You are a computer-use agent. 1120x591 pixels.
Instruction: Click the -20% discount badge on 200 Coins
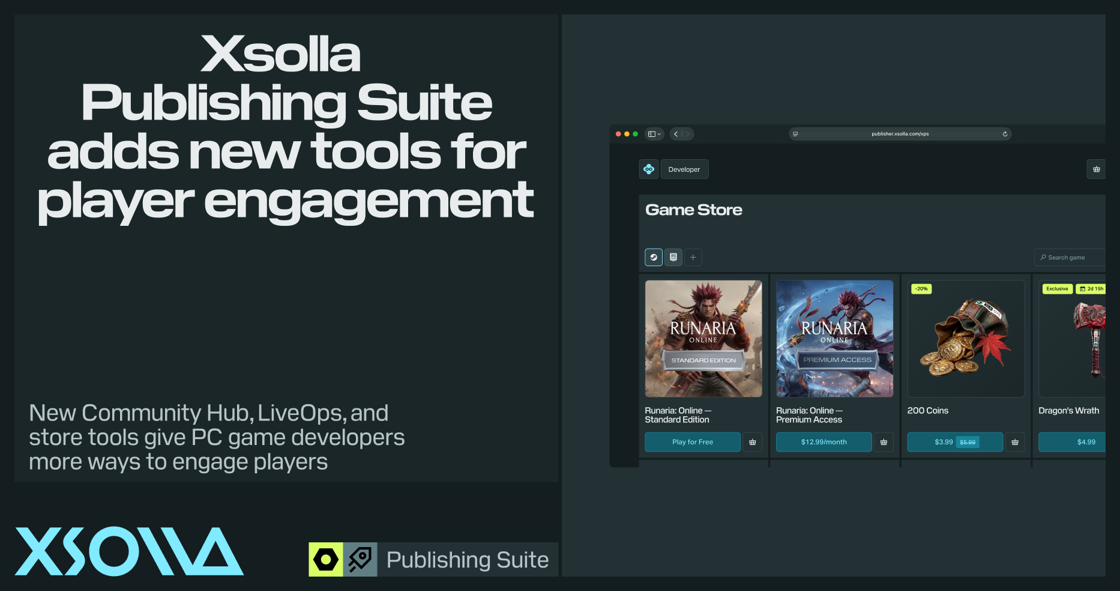pos(921,289)
